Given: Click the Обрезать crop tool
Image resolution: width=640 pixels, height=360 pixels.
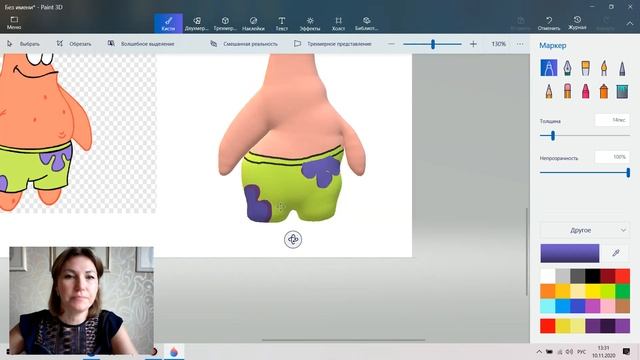Looking at the screenshot, I should click(74, 44).
